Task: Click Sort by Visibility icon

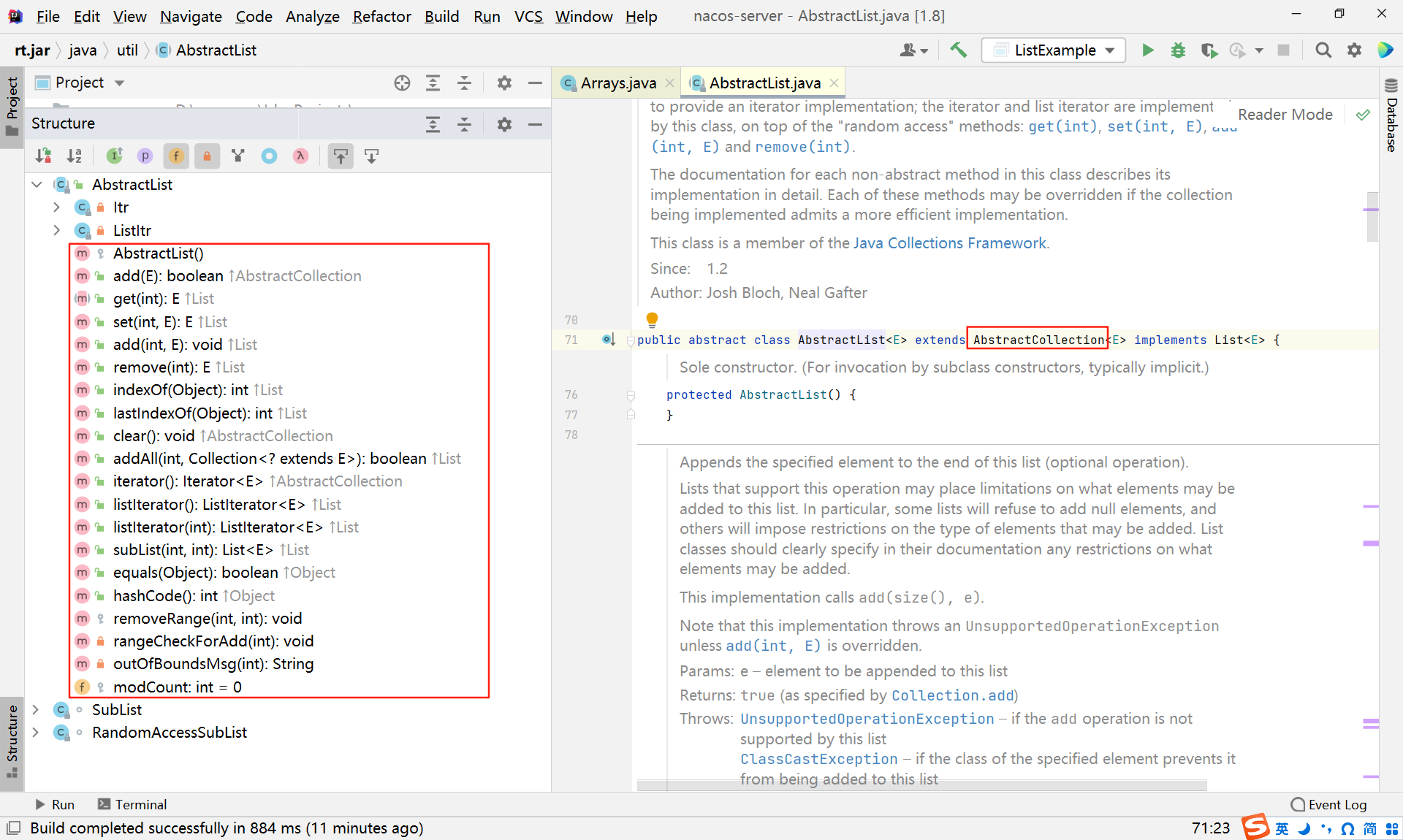Action: point(43,156)
